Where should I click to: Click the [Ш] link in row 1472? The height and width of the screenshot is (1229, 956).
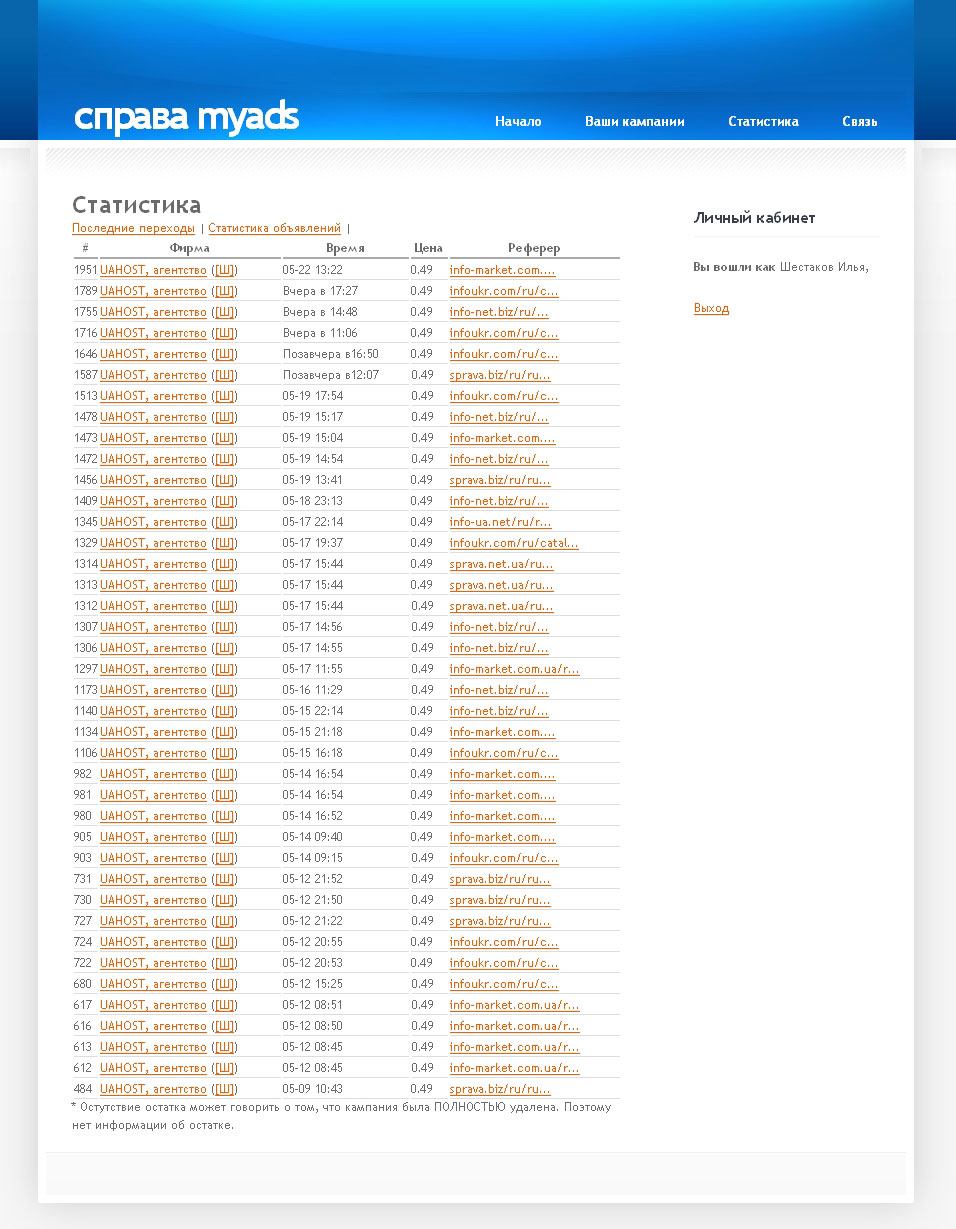[226, 459]
